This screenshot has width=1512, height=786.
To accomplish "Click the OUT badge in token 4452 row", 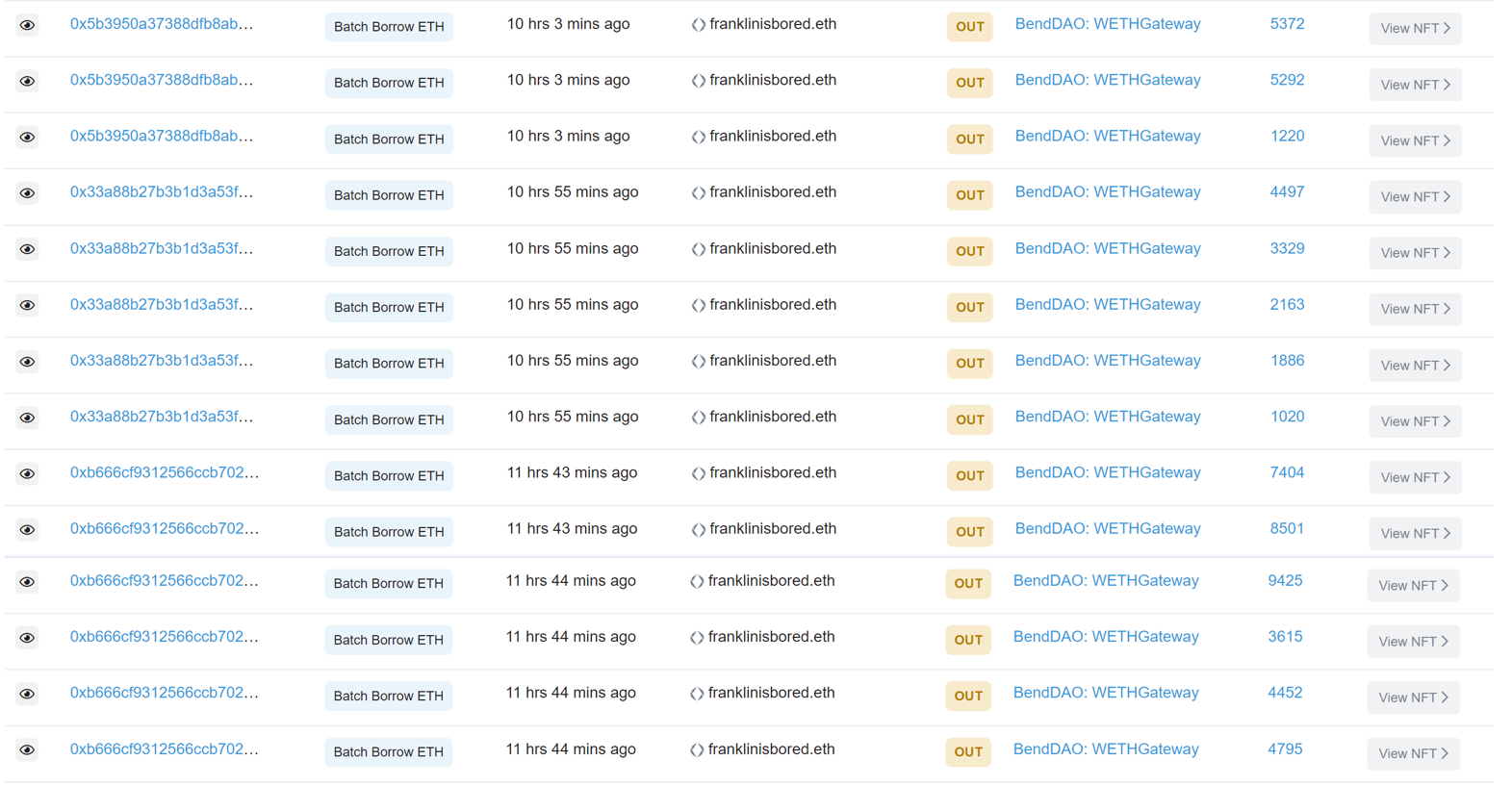I will 967,696.
